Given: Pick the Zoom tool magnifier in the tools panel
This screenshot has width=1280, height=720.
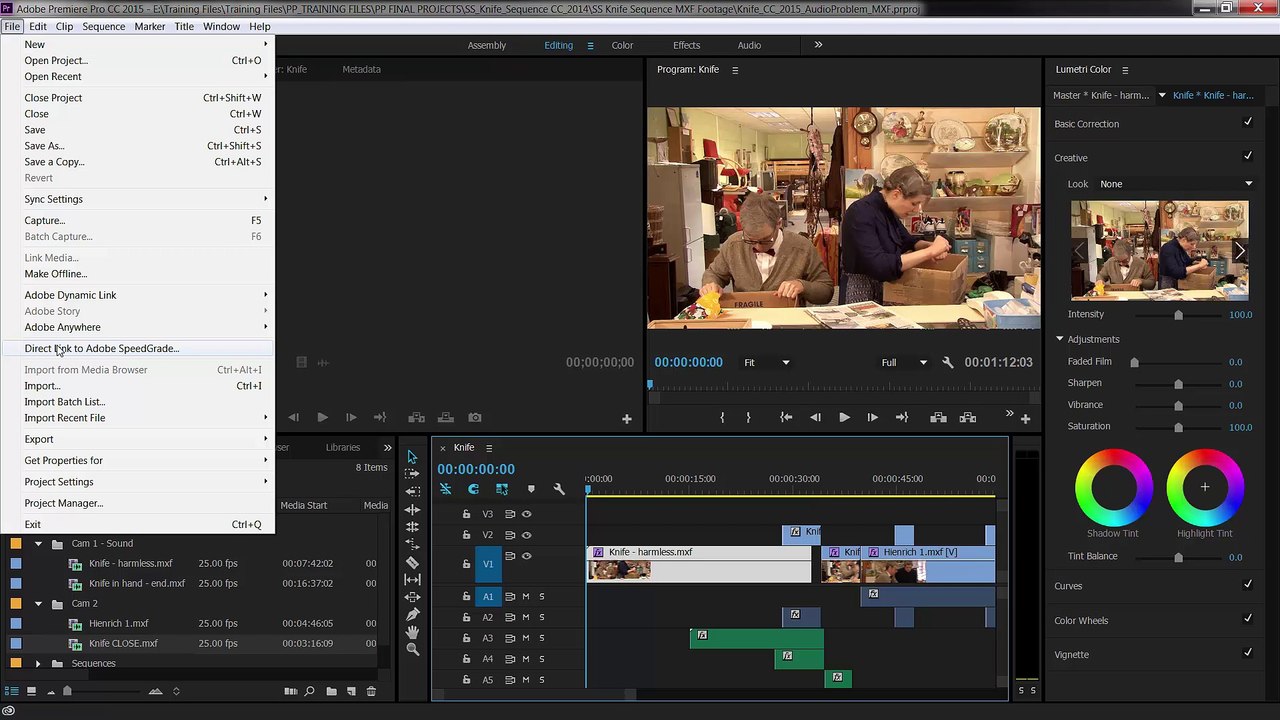Looking at the screenshot, I should tap(412, 649).
